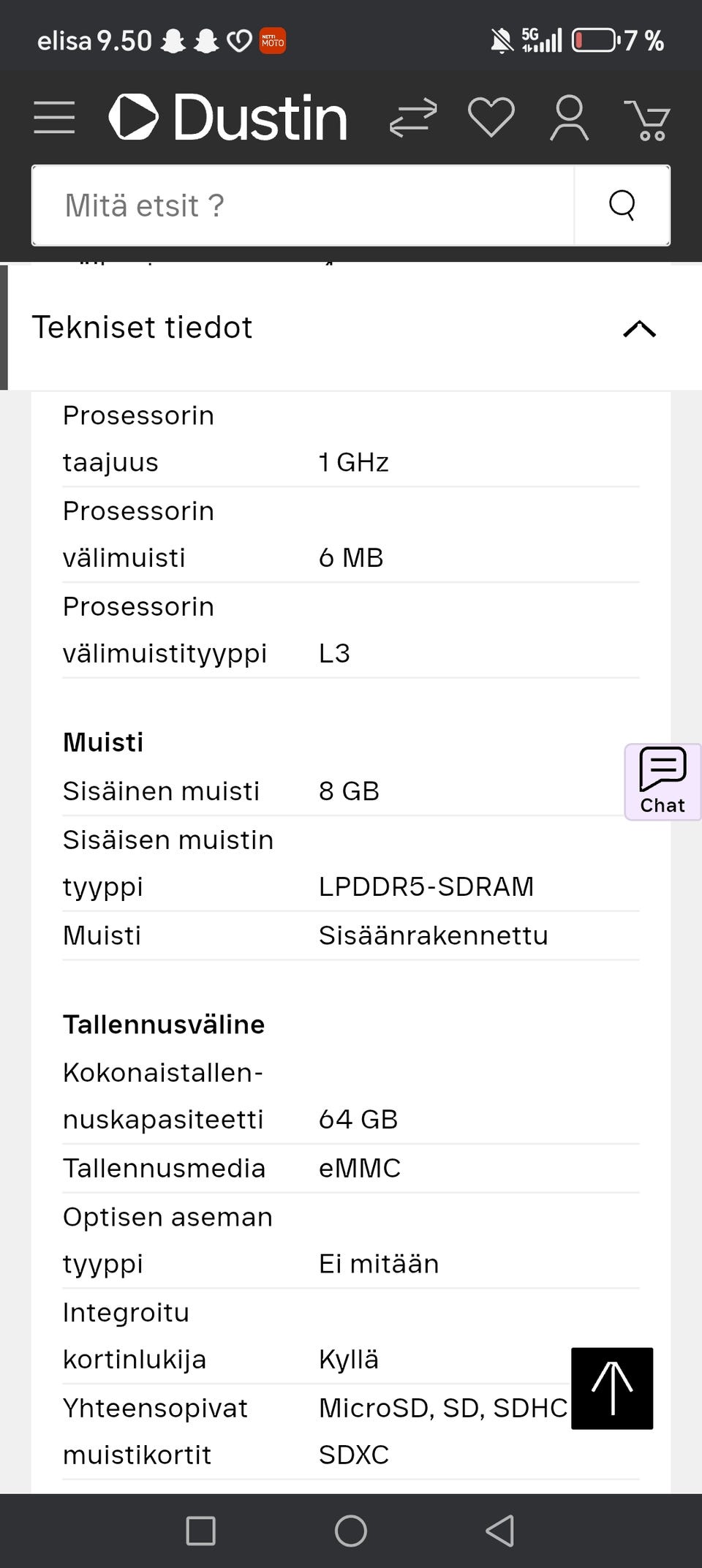Open the Chat widget
This screenshot has height=1568, width=702.
coord(663,781)
